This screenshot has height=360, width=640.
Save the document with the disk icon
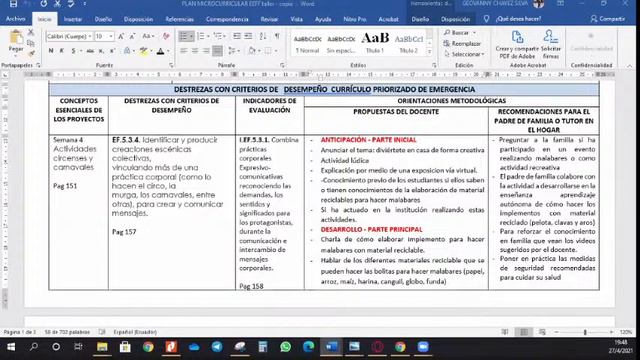click(13, 4)
